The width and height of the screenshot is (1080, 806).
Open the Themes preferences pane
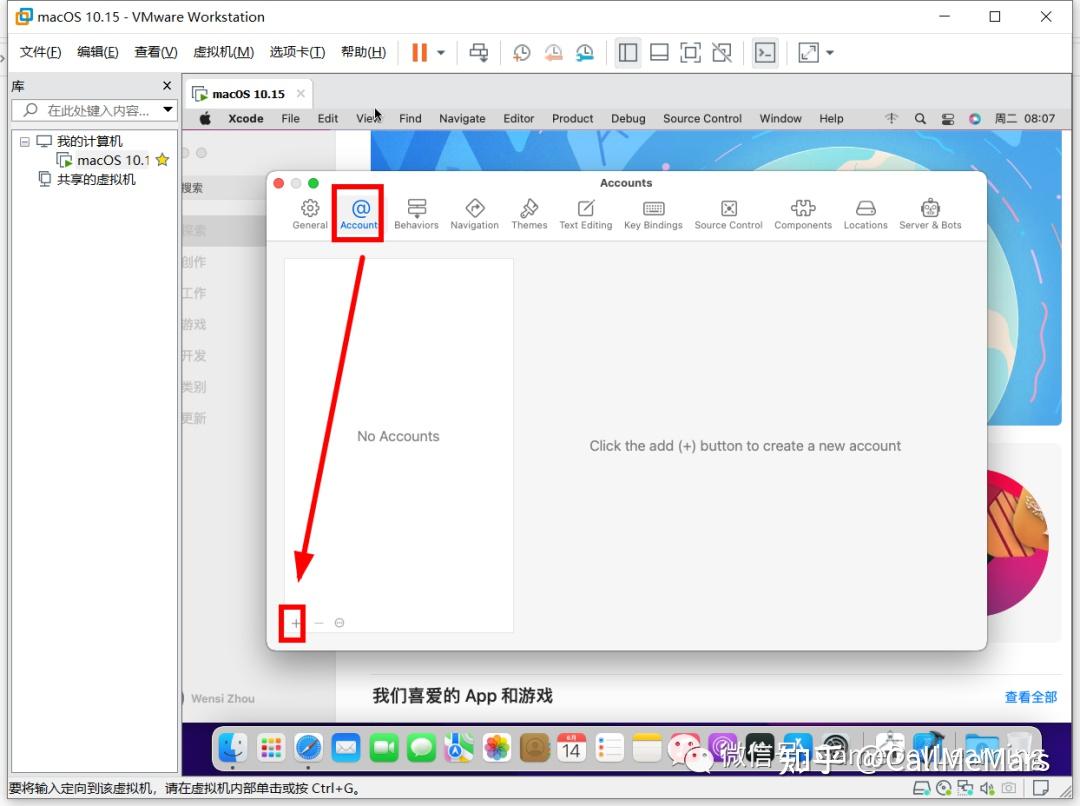click(529, 214)
